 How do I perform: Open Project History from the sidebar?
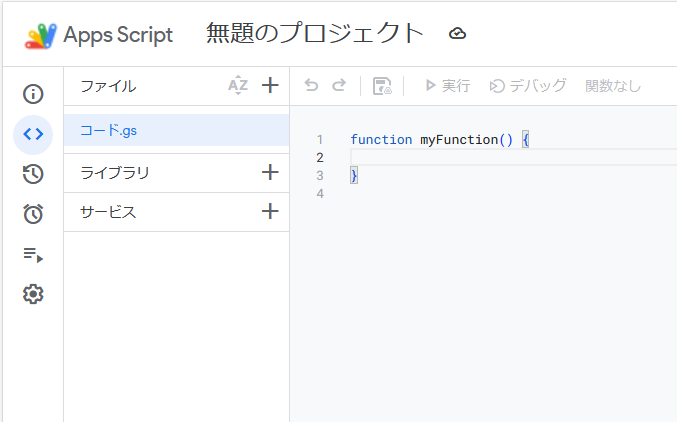(x=33, y=174)
